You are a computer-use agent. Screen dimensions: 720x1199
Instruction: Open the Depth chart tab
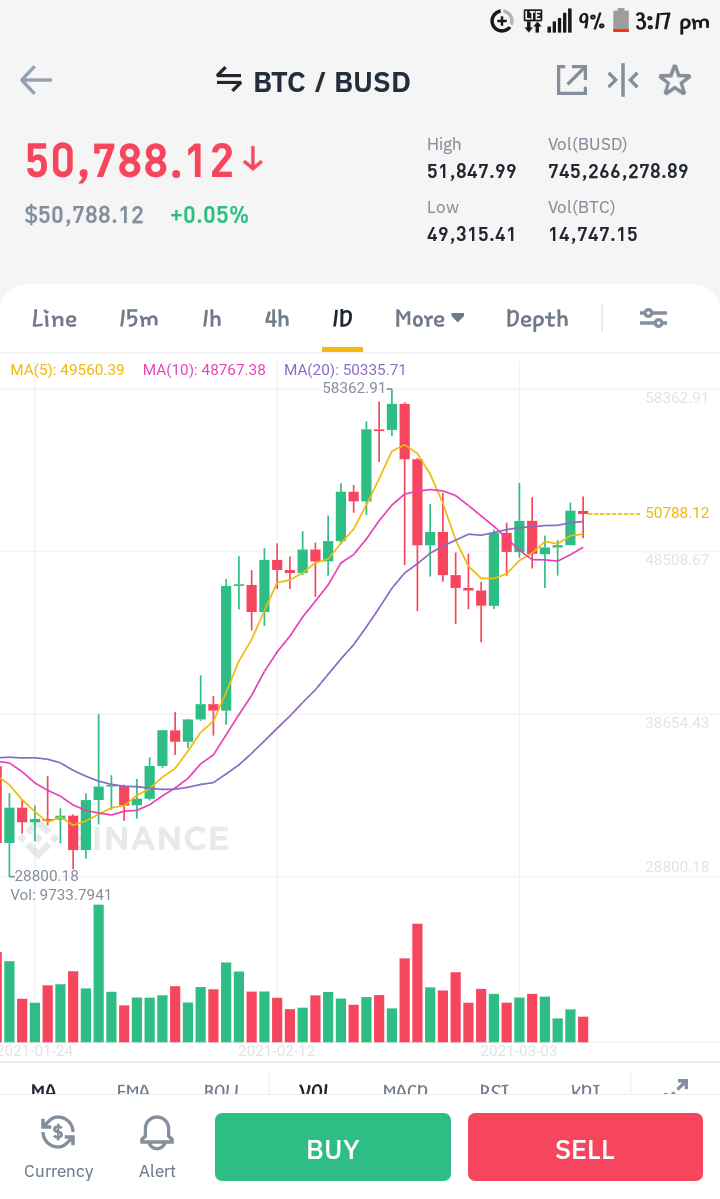click(537, 319)
